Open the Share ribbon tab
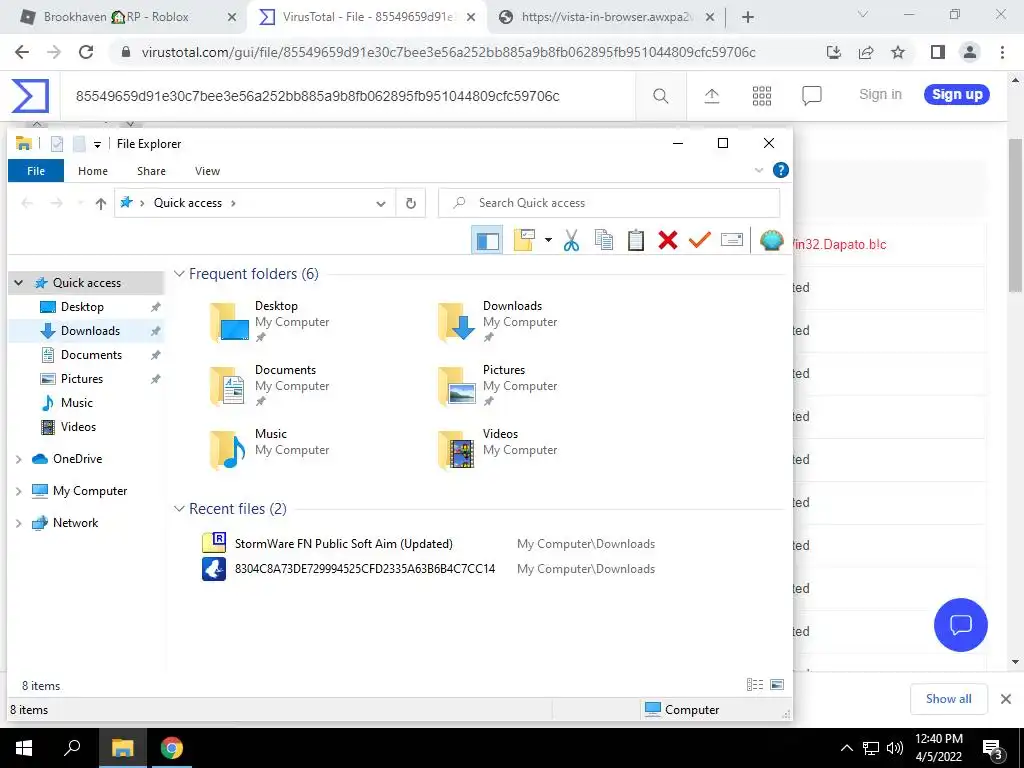The image size is (1024, 768). click(151, 171)
